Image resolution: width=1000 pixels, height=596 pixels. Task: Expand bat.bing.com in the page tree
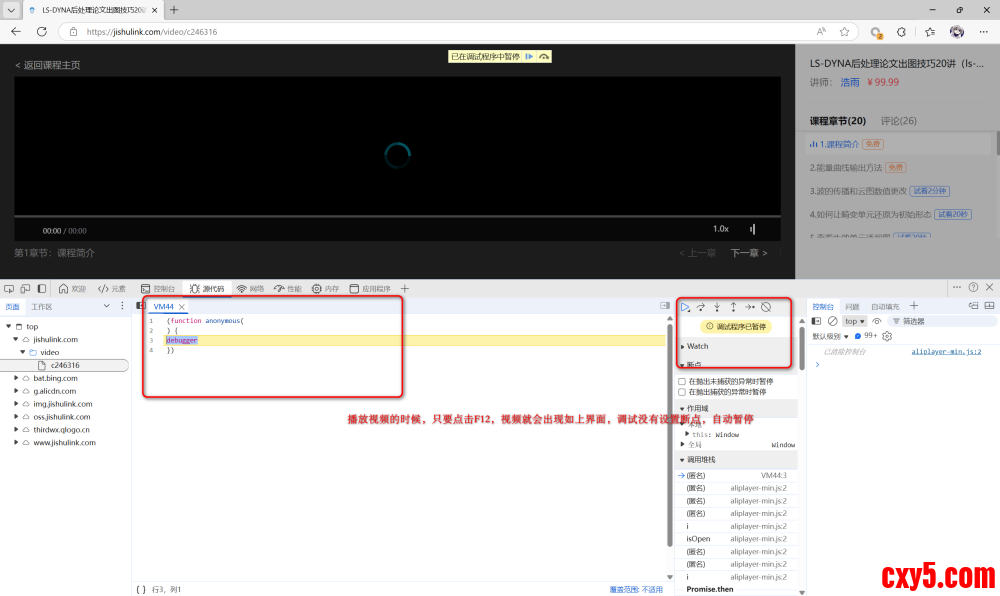pyautogui.click(x=16, y=378)
